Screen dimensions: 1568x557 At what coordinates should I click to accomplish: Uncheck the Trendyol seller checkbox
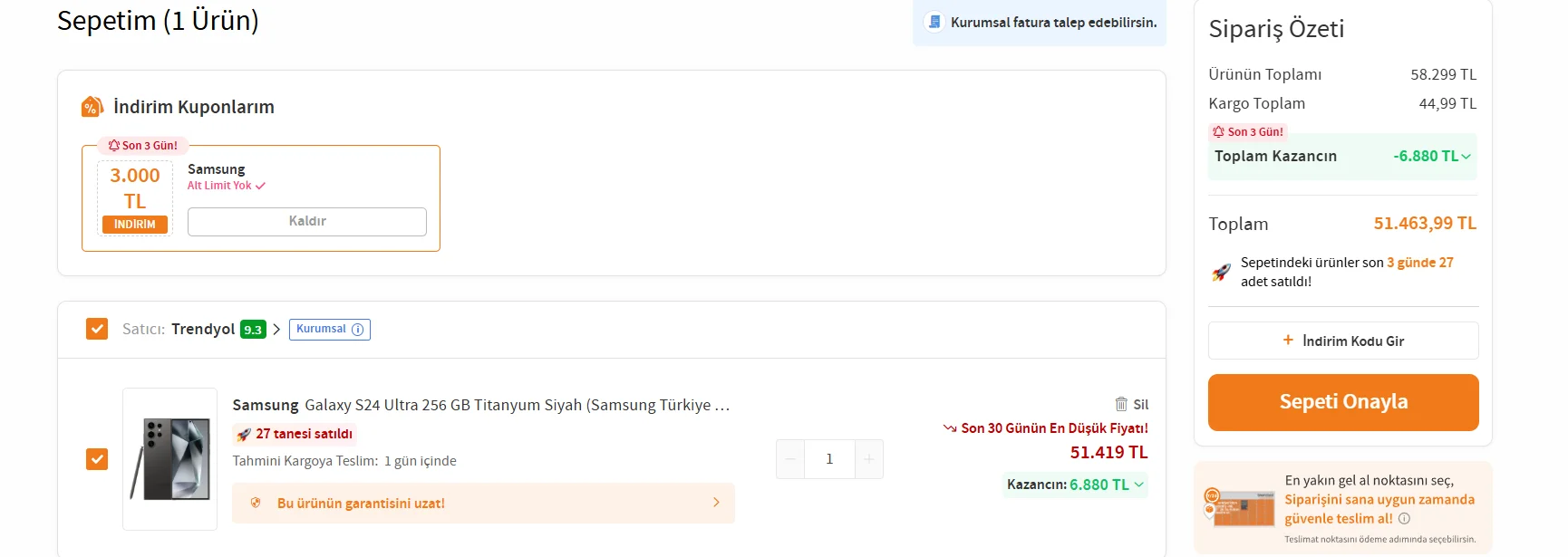click(x=97, y=329)
